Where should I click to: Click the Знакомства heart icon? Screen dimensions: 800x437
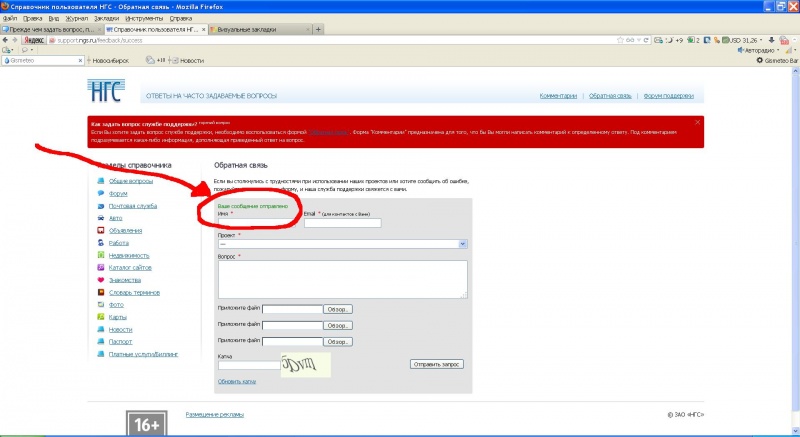tap(101, 280)
